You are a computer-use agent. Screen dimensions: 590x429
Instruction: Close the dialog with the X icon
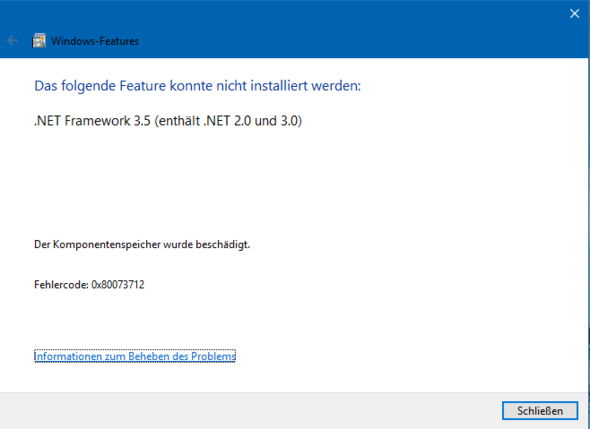pyautogui.click(x=574, y=14)
